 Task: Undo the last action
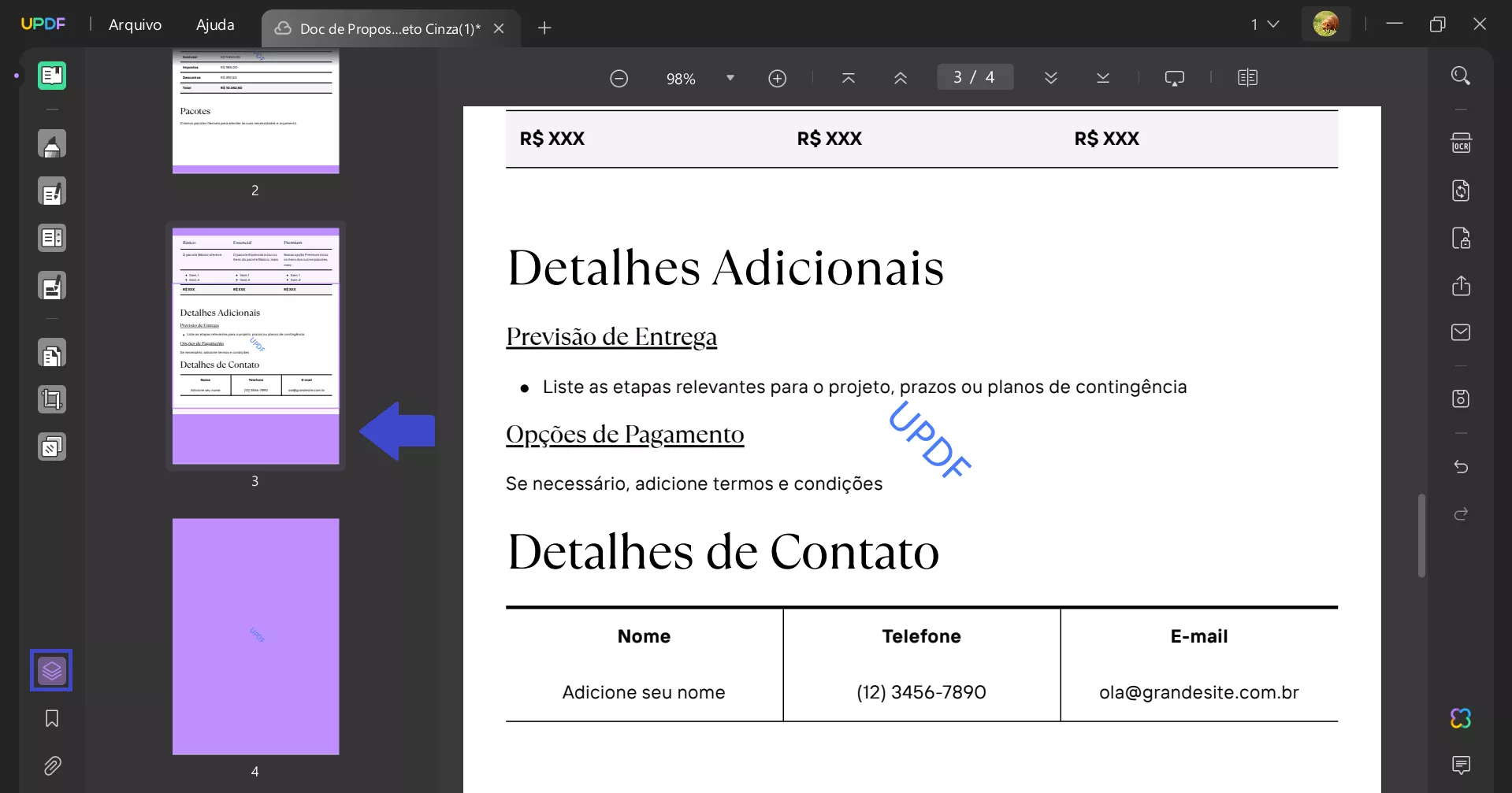(x=1462, y=466)
